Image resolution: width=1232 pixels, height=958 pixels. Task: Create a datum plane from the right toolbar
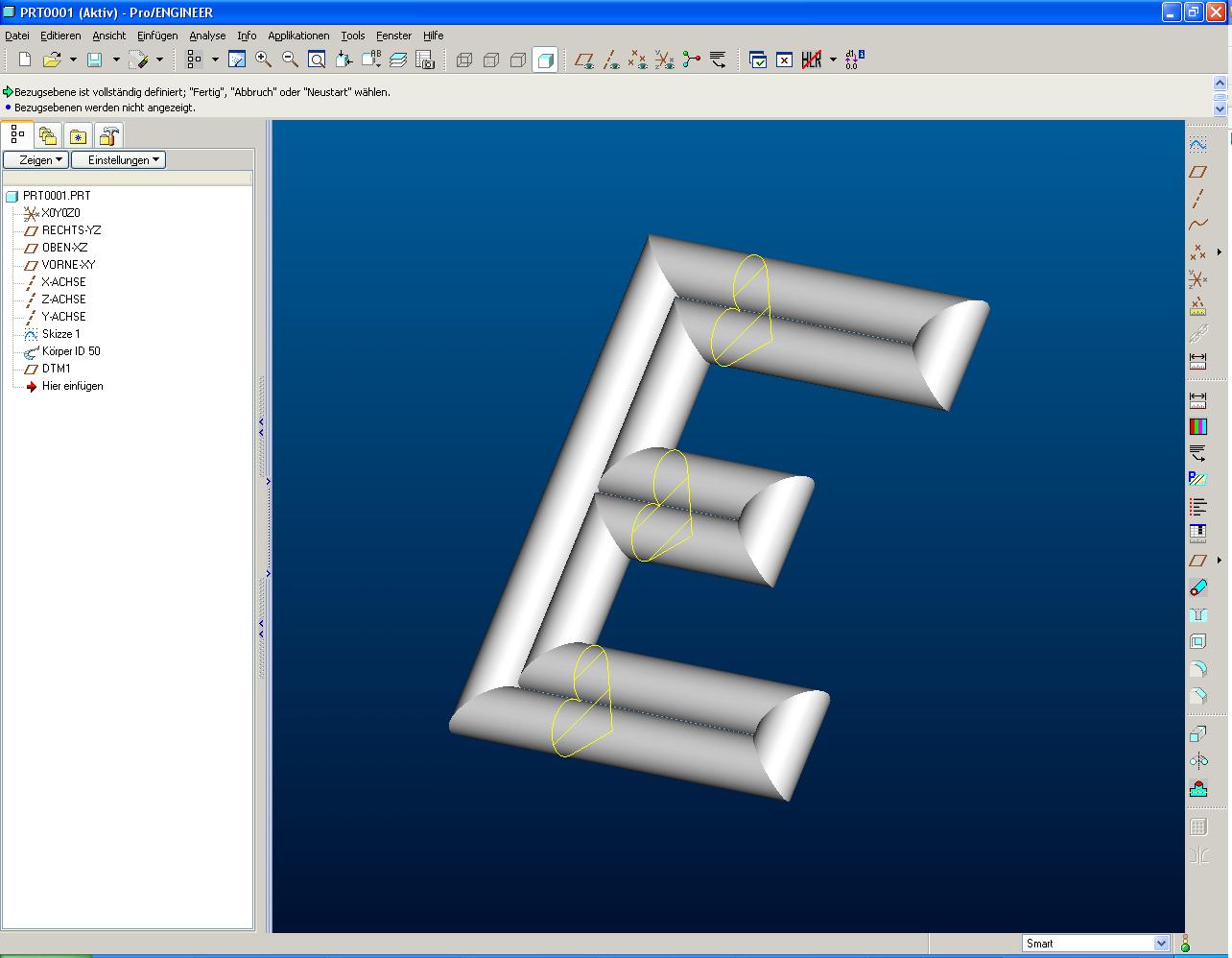tap(1197, 172)
